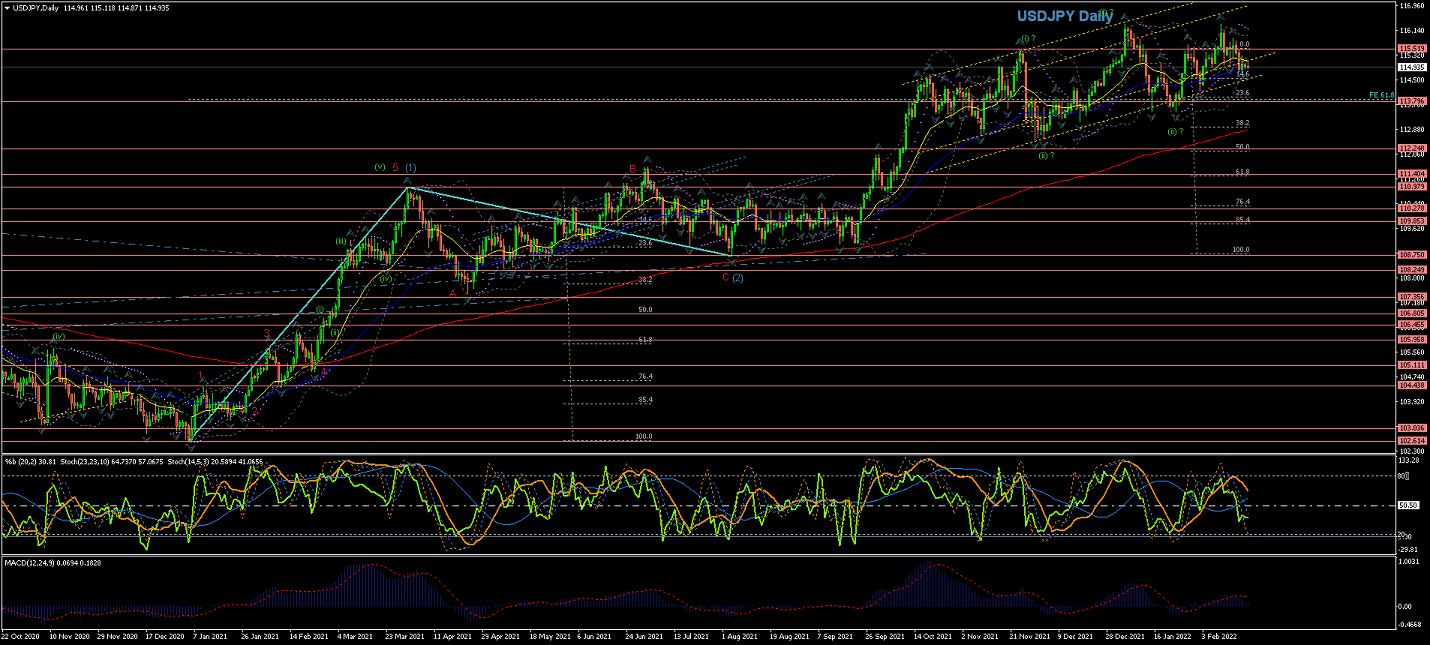This screenshot has height=645, width=1430.
Task: Click the blue (2) wave label
Action: (x=737, y=277)
